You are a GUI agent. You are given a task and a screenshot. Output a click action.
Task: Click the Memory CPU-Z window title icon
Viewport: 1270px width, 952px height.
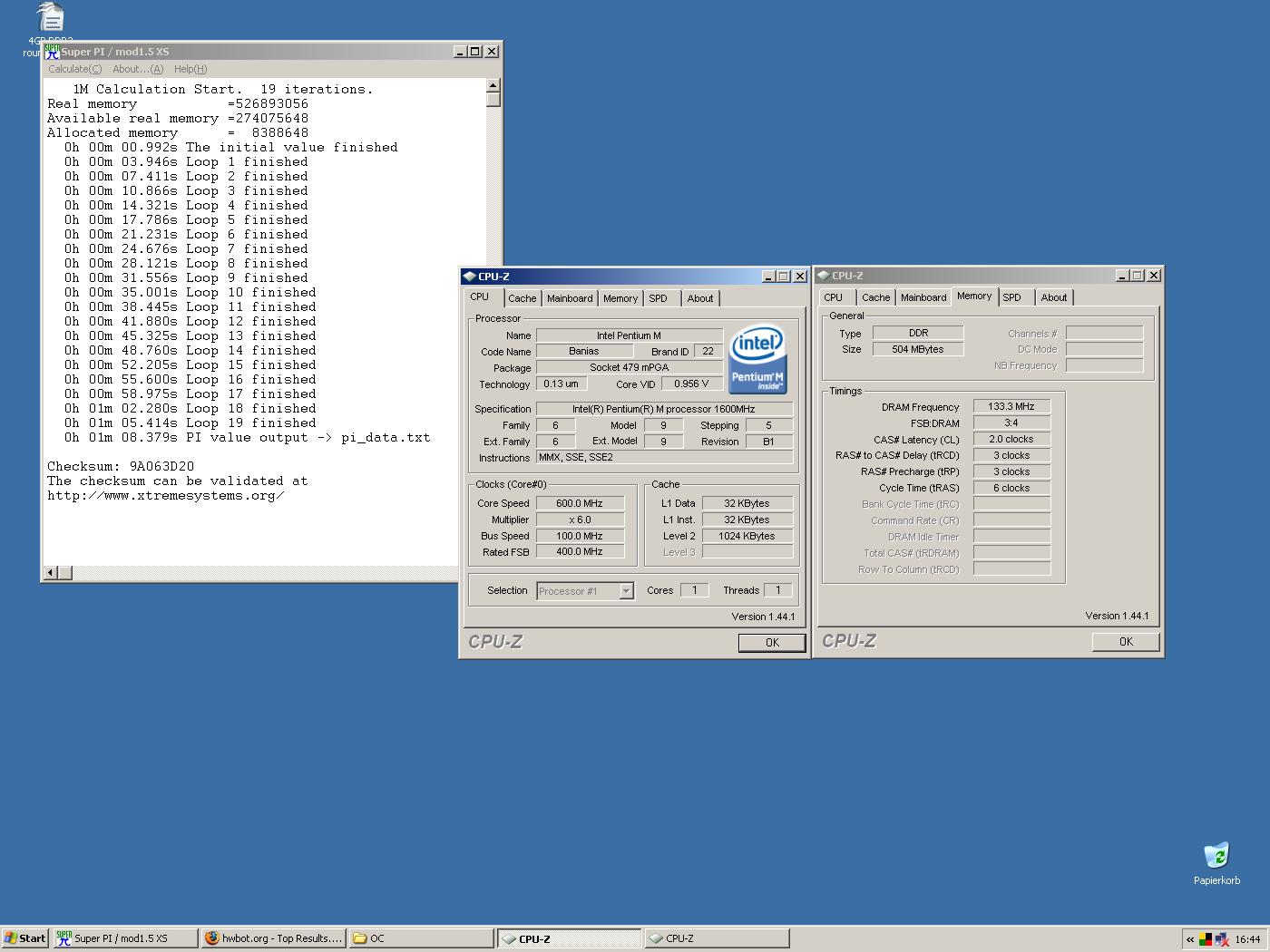click(823, 276)
